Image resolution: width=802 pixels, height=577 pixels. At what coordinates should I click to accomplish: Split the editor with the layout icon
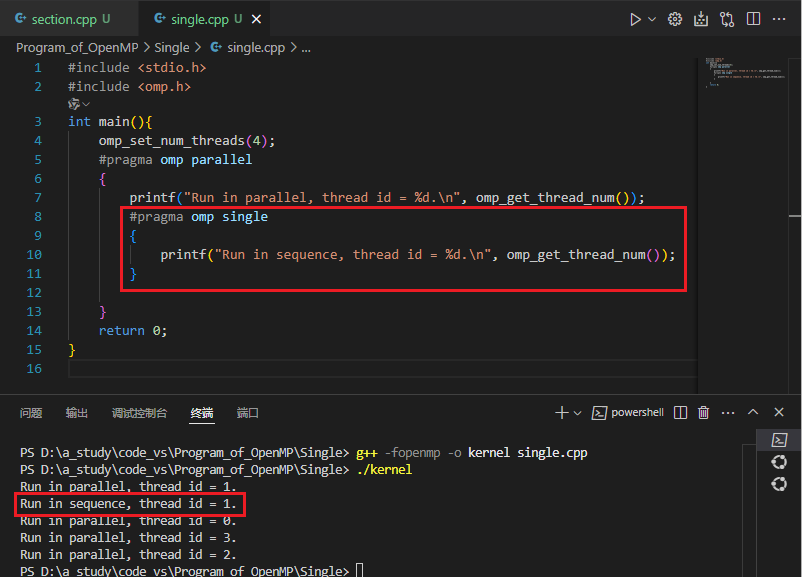click(753, 19)
